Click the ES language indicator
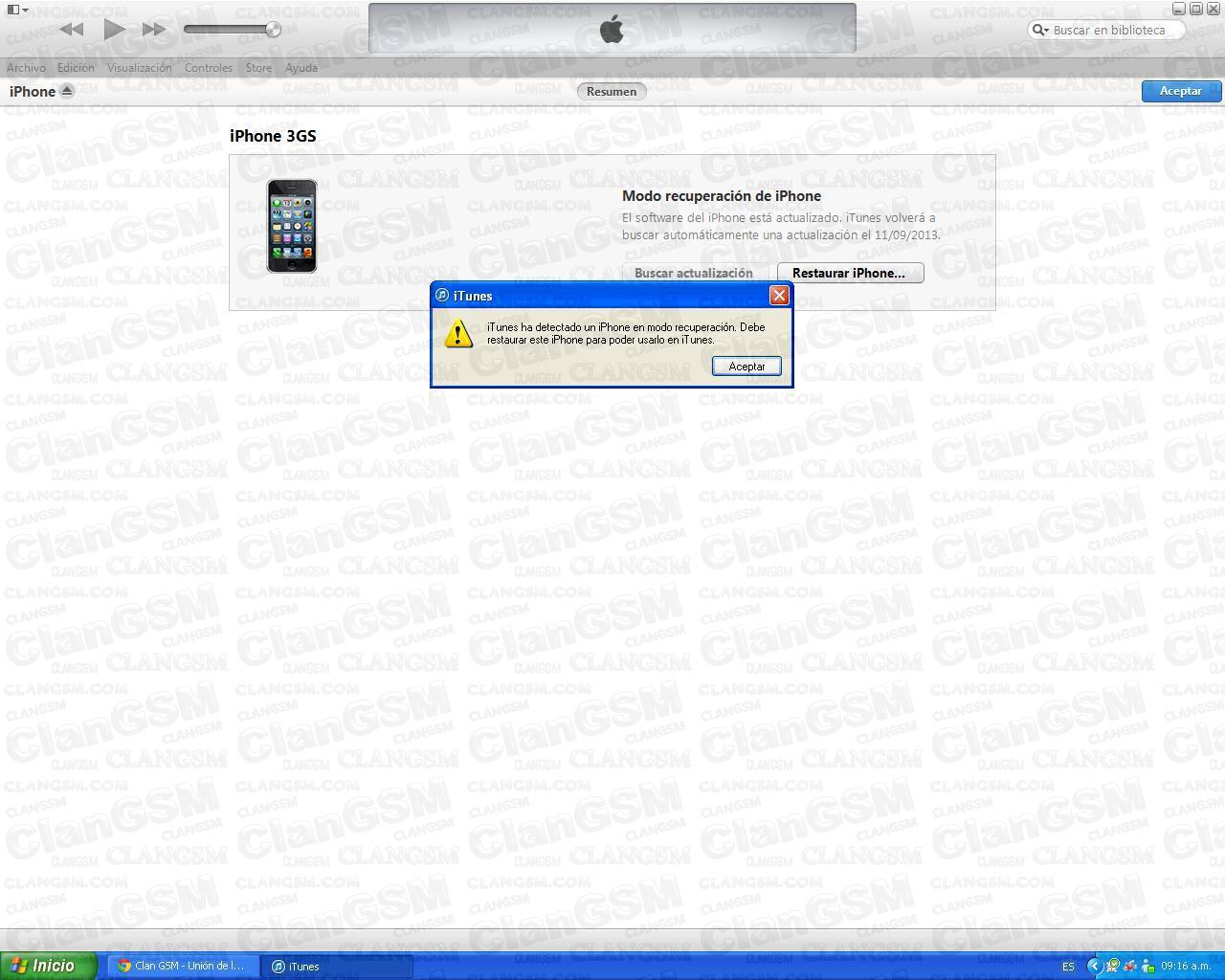 pos(1068,967)
